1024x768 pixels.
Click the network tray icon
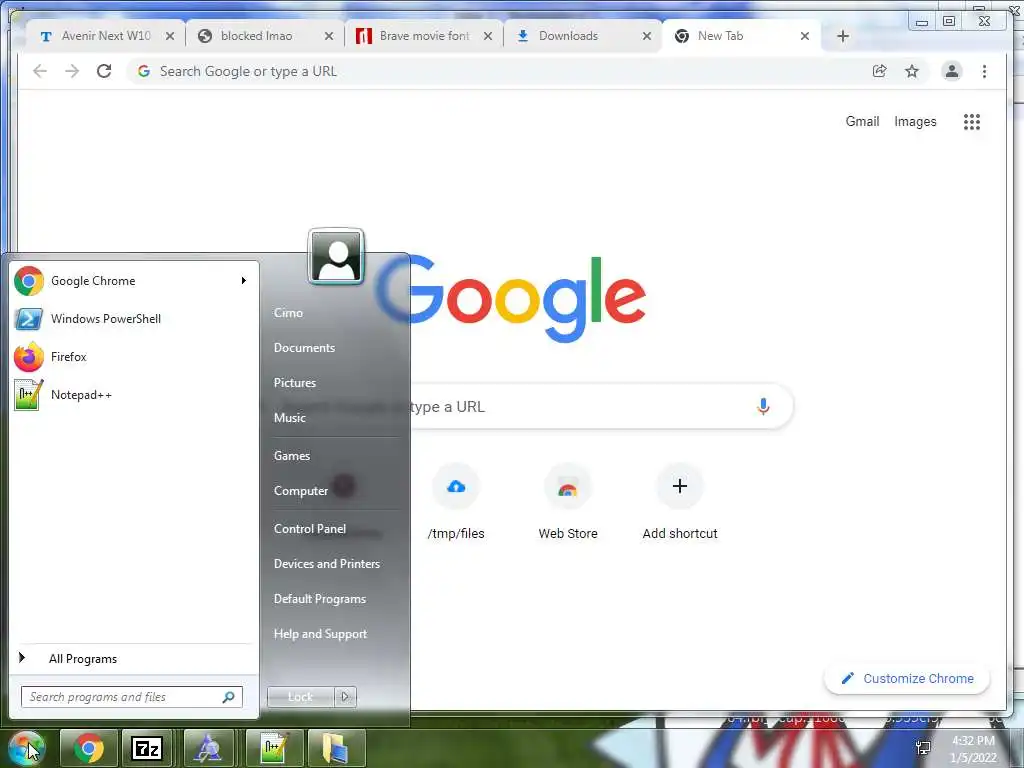[x=923, y=748]
